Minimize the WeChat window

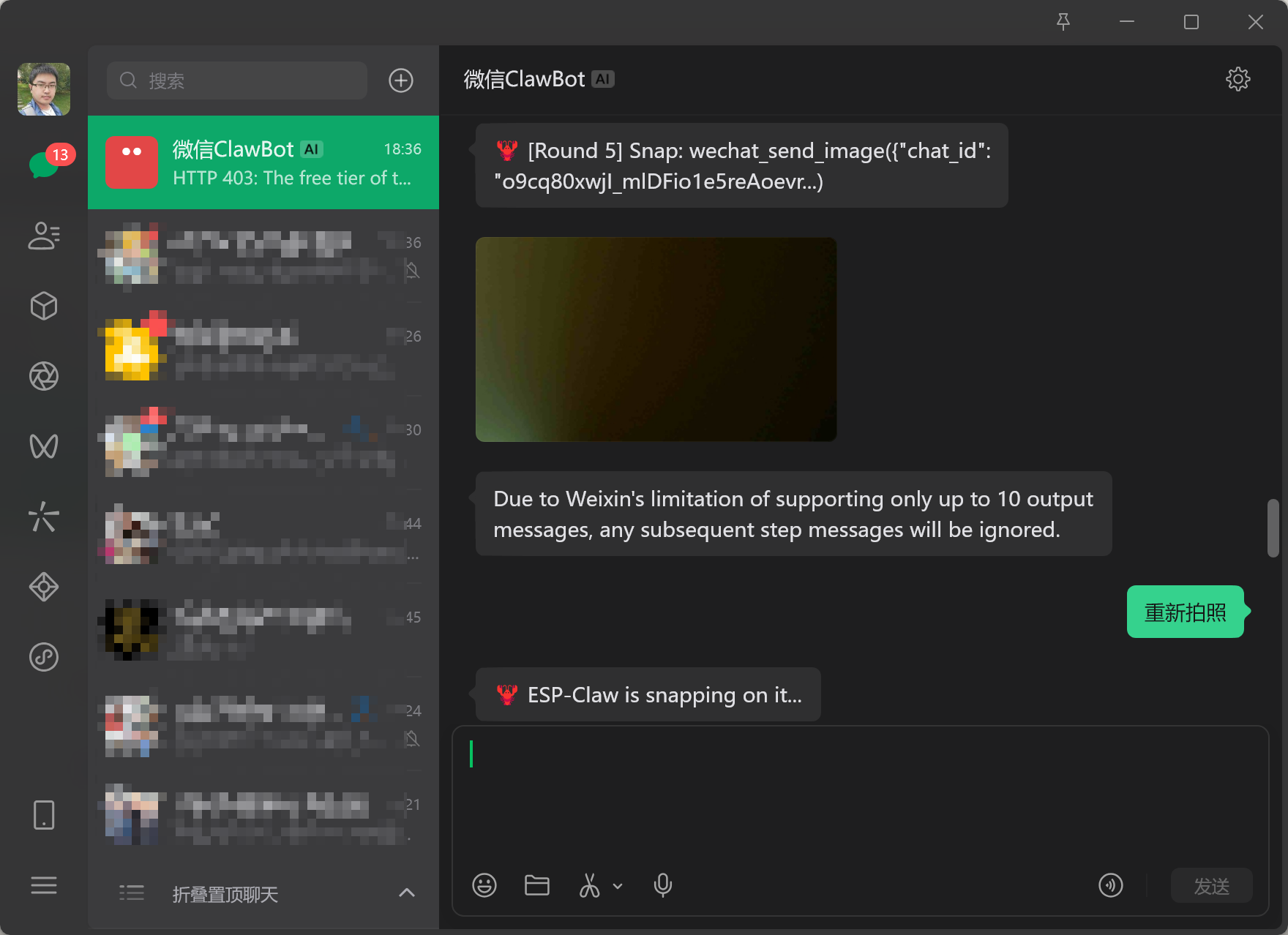(1127, 22)
